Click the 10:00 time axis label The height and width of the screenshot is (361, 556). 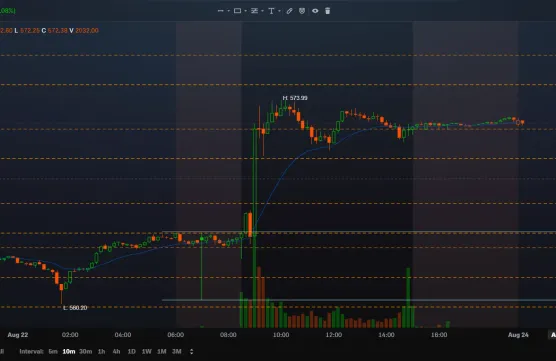pyautogui.click(x=281, y=335)
